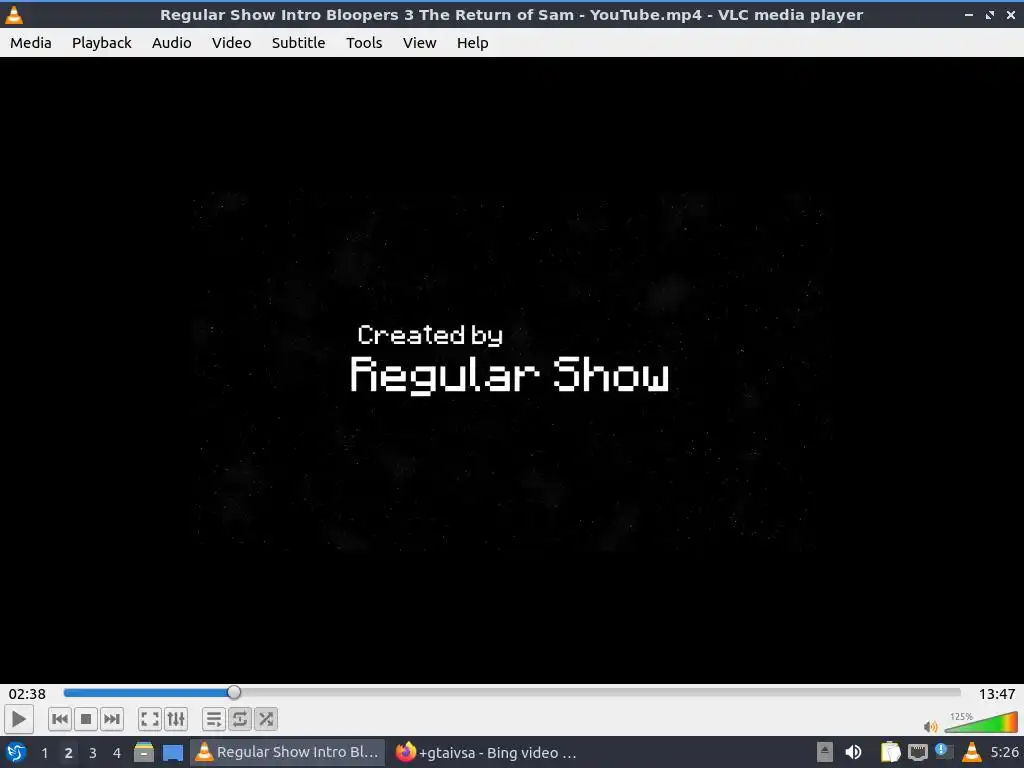Toggle loop repeat mode
1024x768 pixels.
(240, 720)
